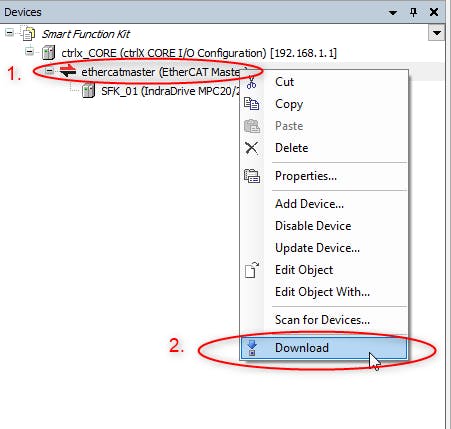The width and height of the screenshot is (451, 429).
Task: Choose Scan for Devices... menu entry
Action: click(323, 320)
